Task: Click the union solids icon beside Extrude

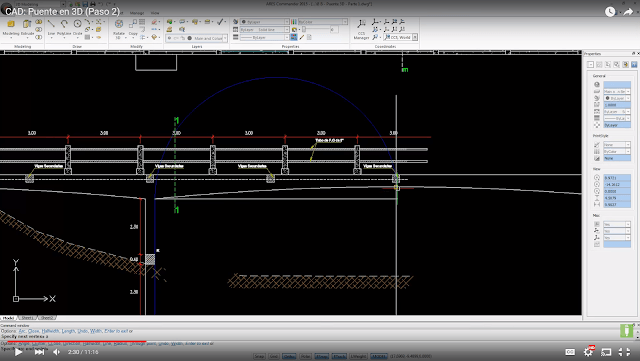Action: point(38,22)
